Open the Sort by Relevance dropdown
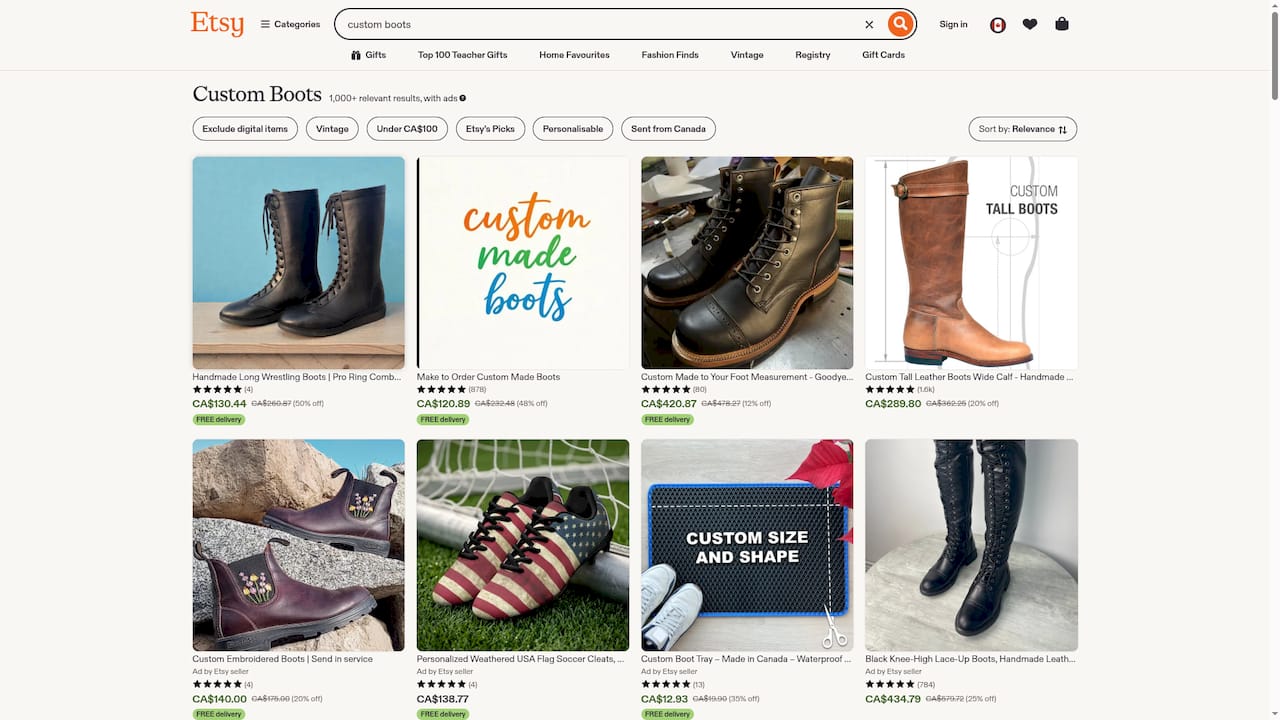The width and height of the screenshot is (1280, 720). [1022, 128]
